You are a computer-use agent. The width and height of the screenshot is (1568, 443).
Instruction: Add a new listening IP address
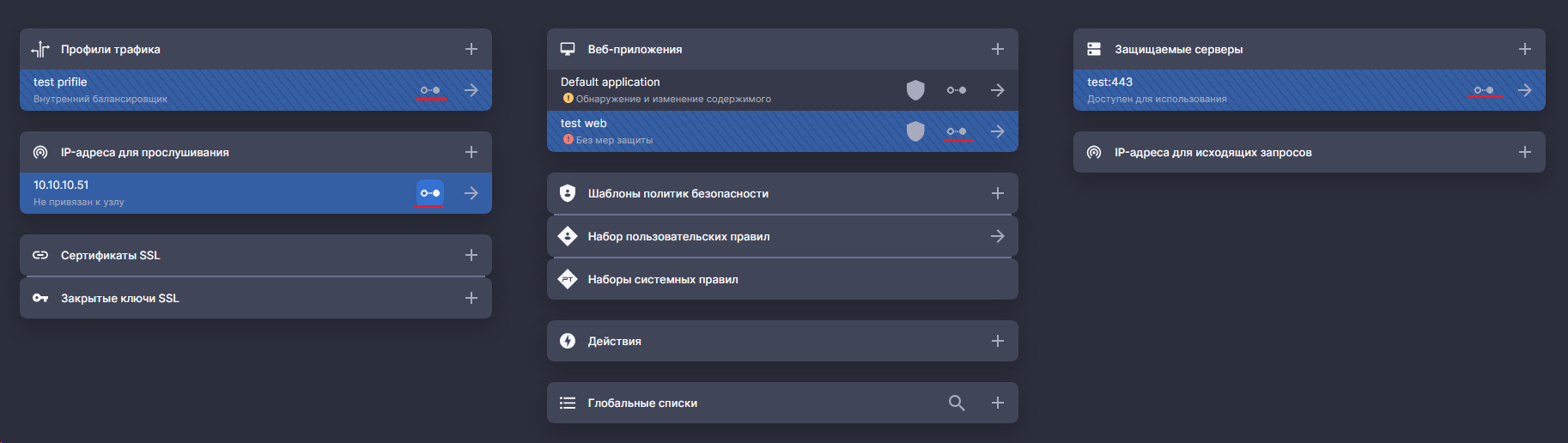point(471,152)
